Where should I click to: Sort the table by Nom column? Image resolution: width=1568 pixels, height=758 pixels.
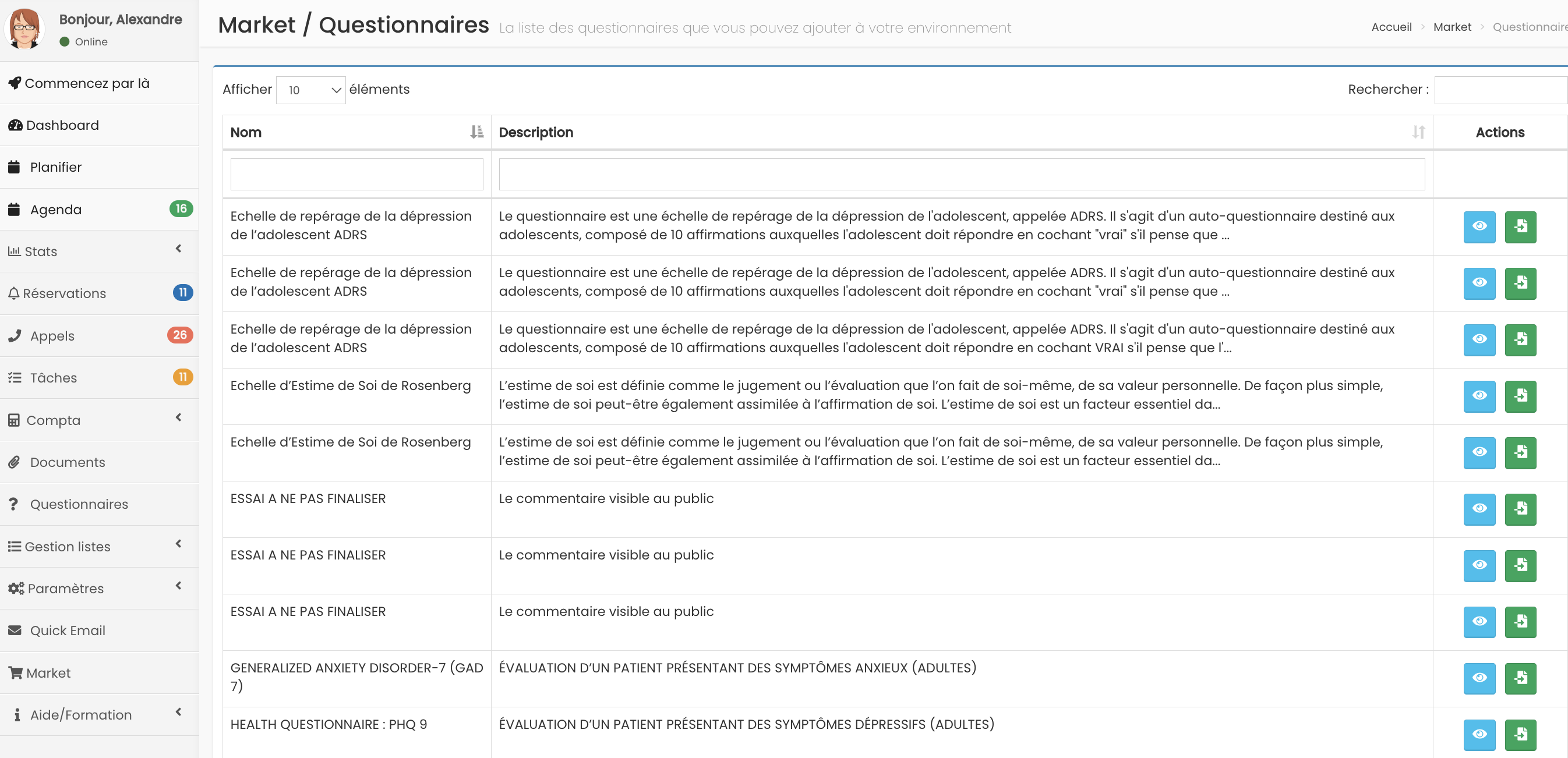coord(356,132)
